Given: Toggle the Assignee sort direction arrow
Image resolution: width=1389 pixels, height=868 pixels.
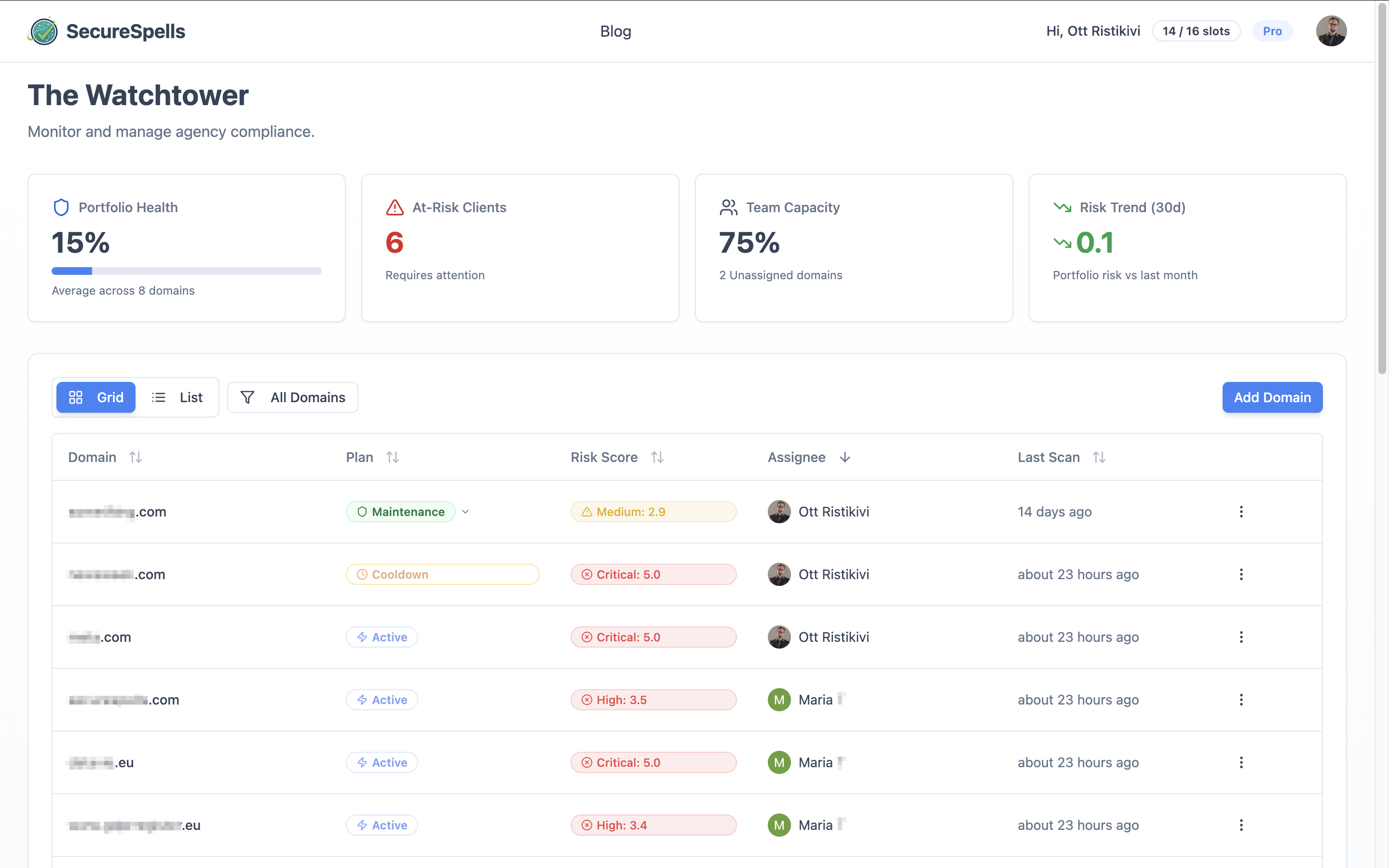Looking at the screenshot, I should coord(844,458).
